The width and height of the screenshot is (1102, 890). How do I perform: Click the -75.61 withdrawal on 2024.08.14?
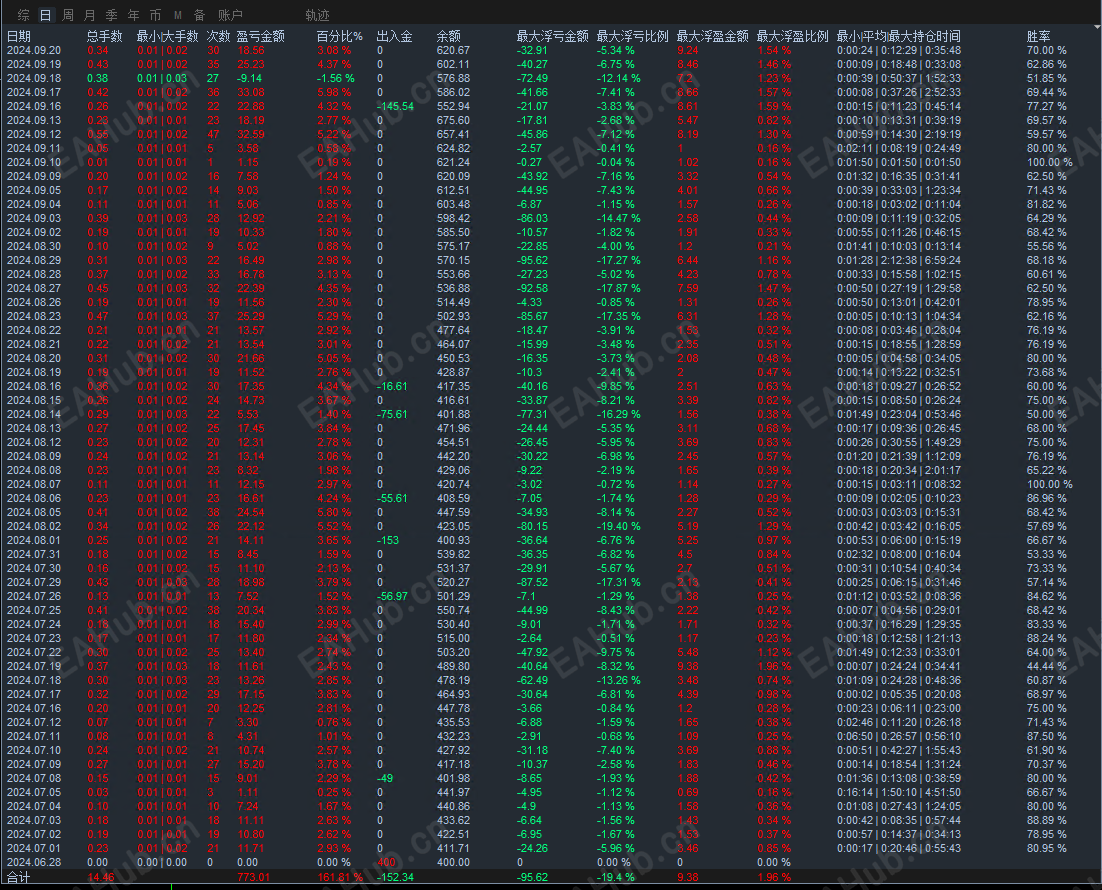point(391,414)
